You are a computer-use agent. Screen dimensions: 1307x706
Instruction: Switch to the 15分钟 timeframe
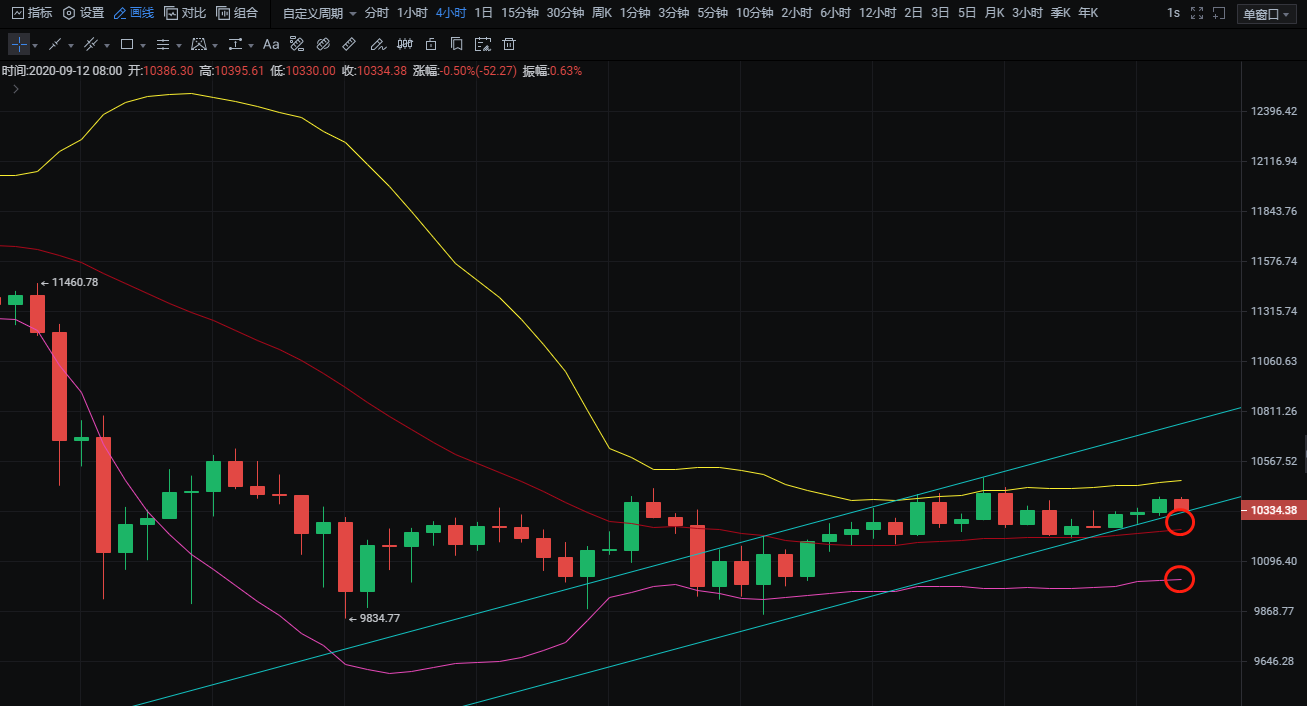519,13
